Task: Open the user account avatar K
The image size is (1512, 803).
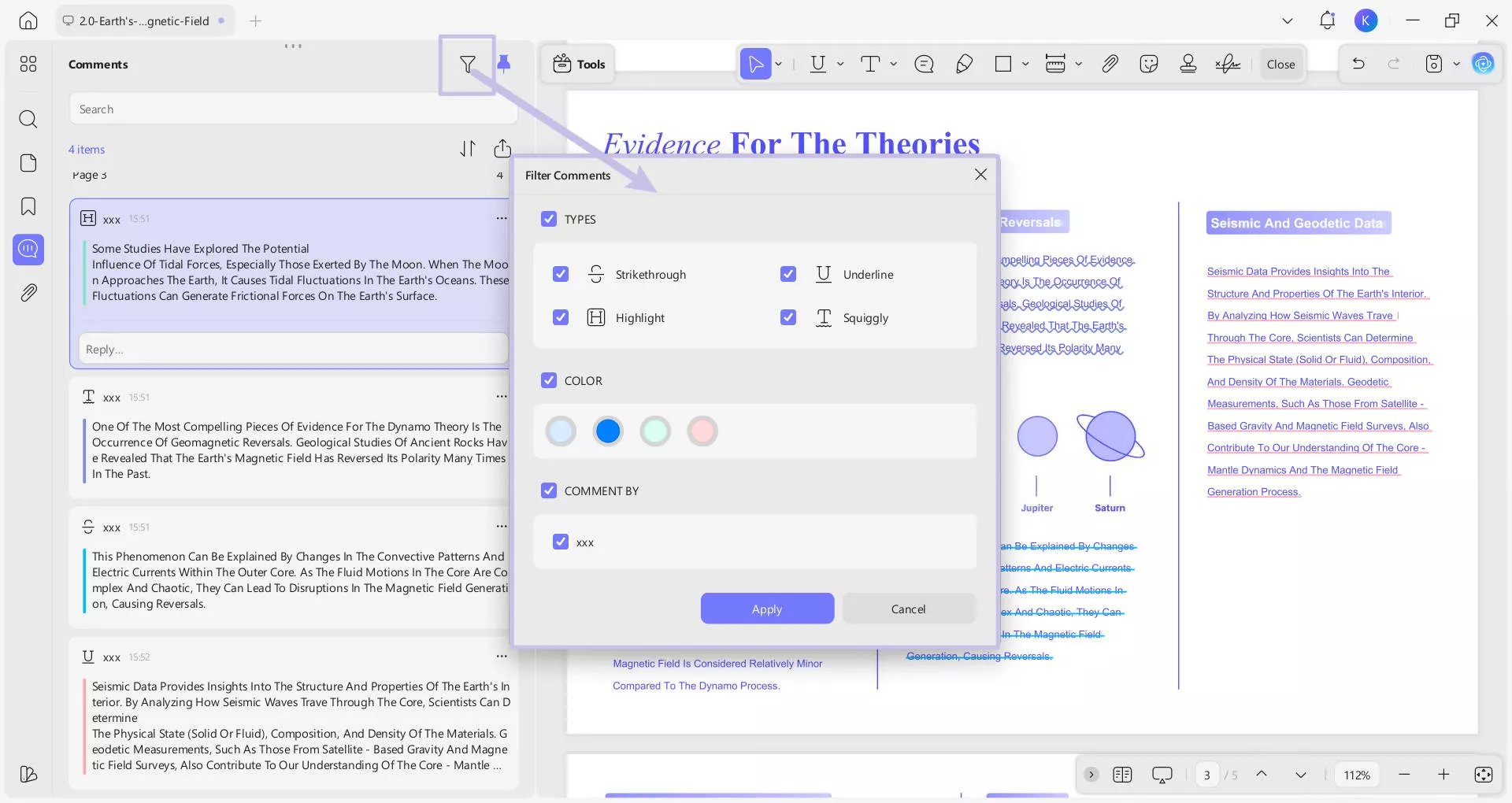Action: [x=1366, y=21]
